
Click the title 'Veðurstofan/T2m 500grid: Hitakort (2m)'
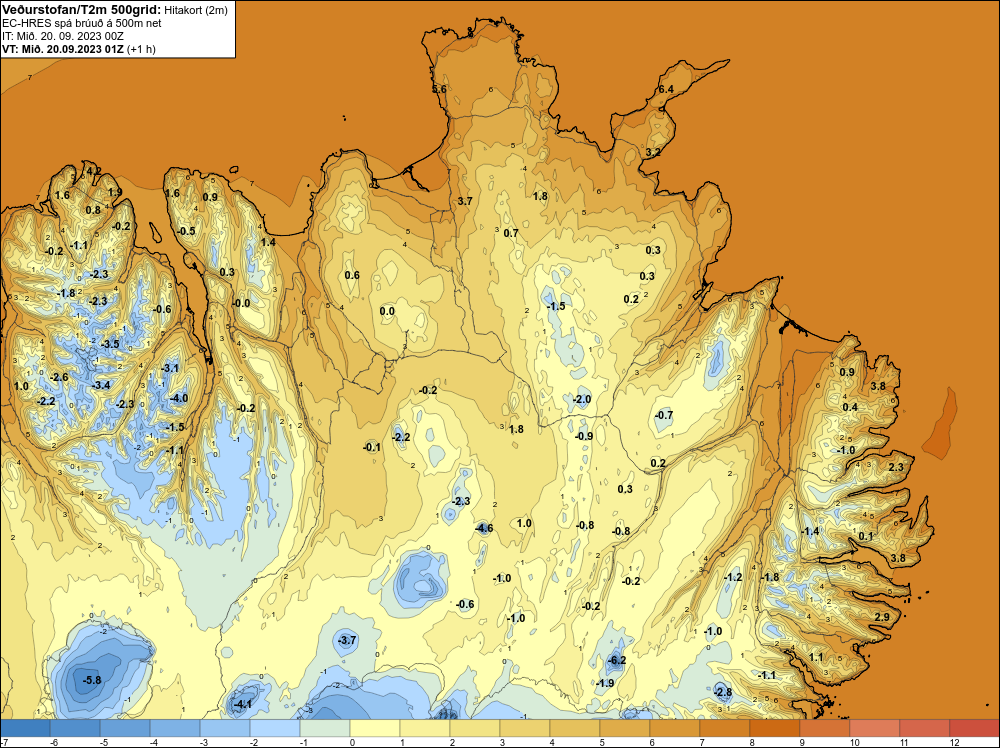point(114,9)
